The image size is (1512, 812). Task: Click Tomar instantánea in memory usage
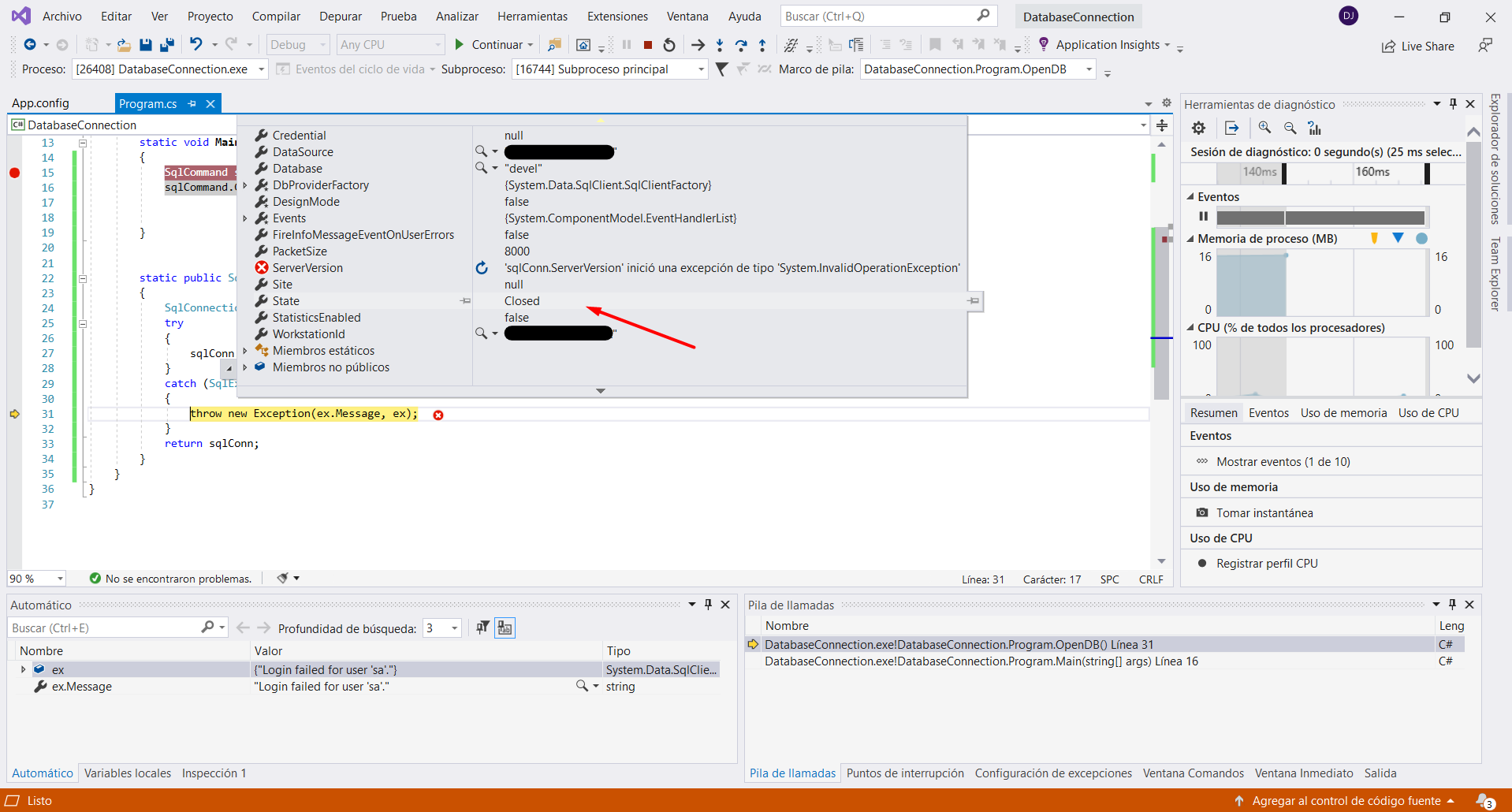point(1264,513)
